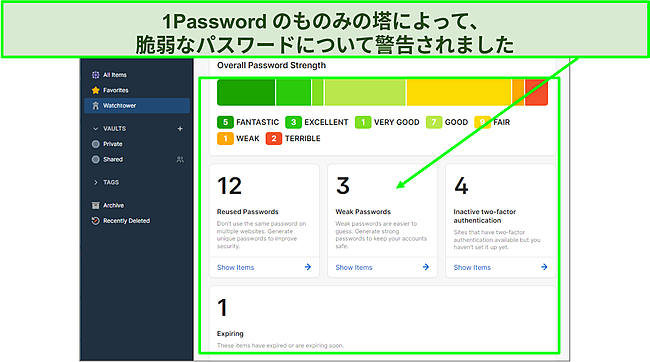Open the Shared vault

tap(137, 160)
